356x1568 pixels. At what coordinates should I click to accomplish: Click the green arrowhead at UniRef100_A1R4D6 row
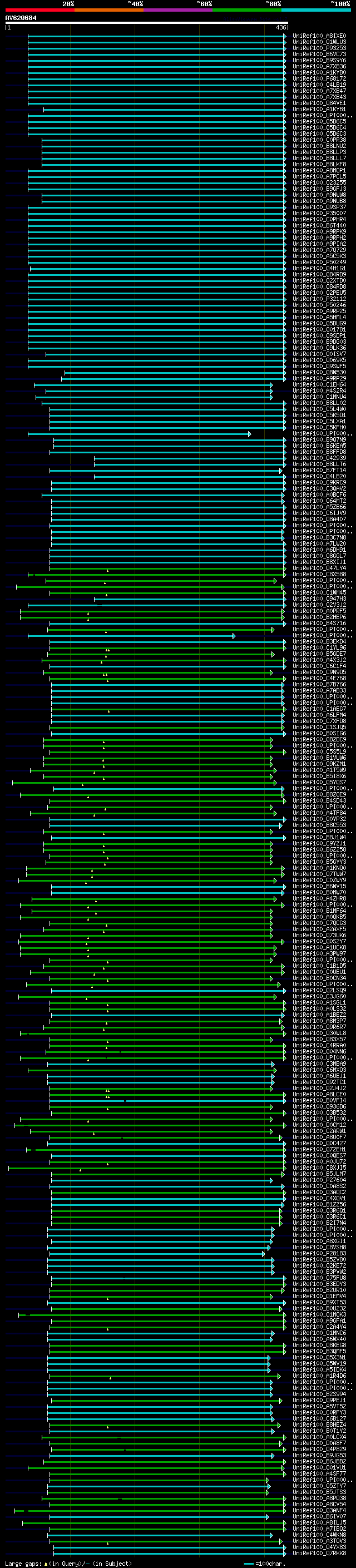[x=279, y=1376]
